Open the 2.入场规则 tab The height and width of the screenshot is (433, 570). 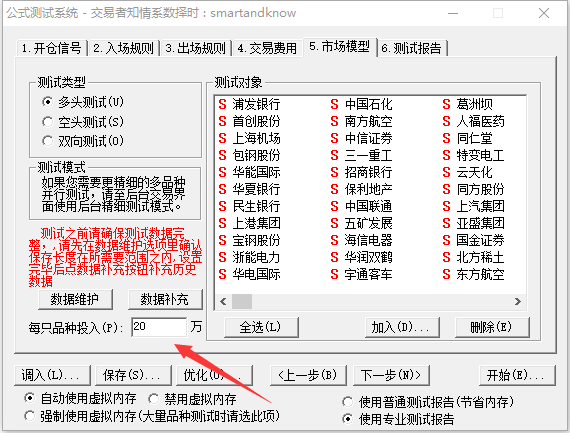pos(124,48)
